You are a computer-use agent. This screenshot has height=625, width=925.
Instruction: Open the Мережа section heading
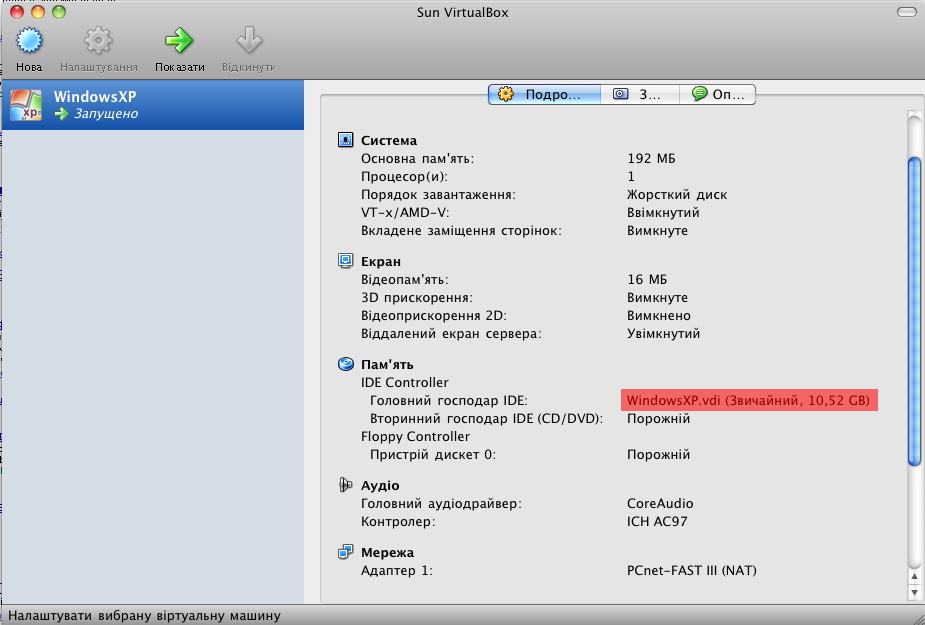(387, 553)
